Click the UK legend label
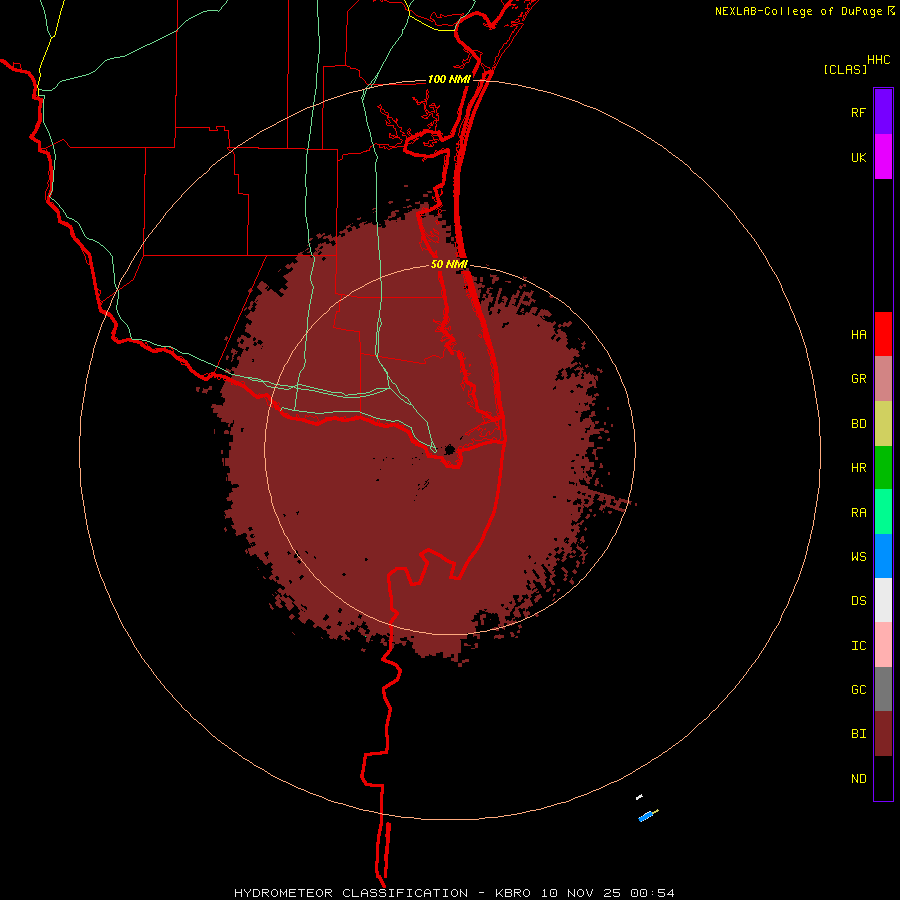Viewport: 900px width, 900px height. [858, 158]
